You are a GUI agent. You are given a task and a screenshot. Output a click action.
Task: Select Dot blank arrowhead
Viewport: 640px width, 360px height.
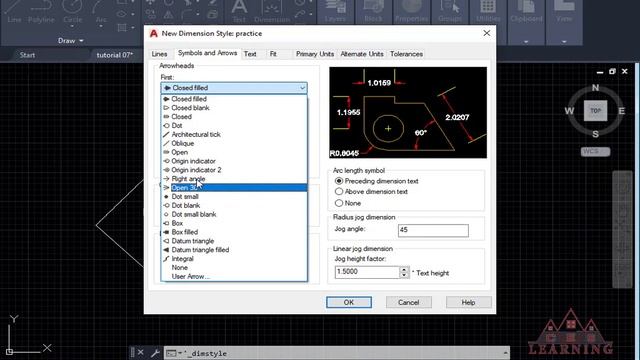click(234, 205)
